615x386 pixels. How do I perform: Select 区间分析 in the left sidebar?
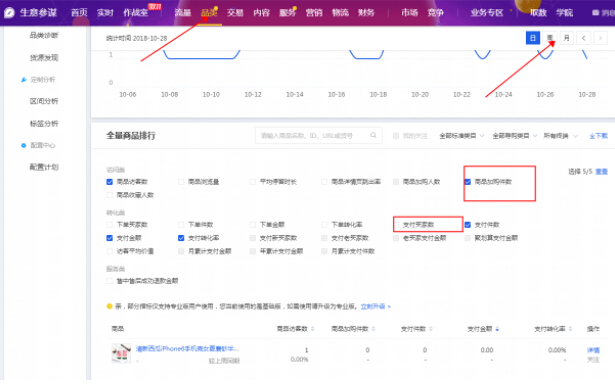point(44,101)
